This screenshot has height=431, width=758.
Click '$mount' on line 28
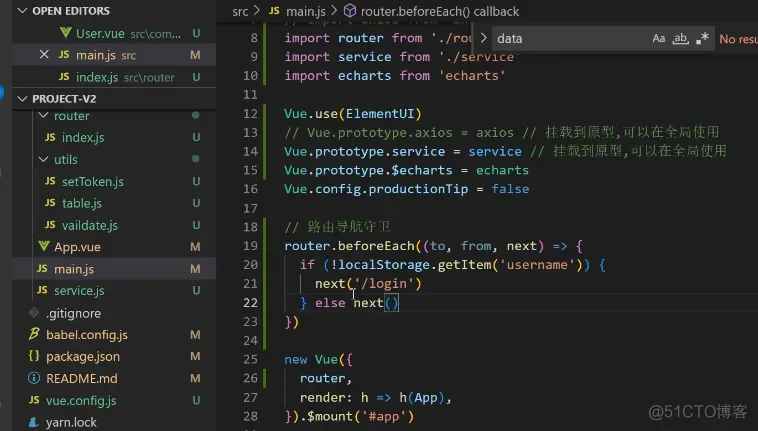click(330, 417)
